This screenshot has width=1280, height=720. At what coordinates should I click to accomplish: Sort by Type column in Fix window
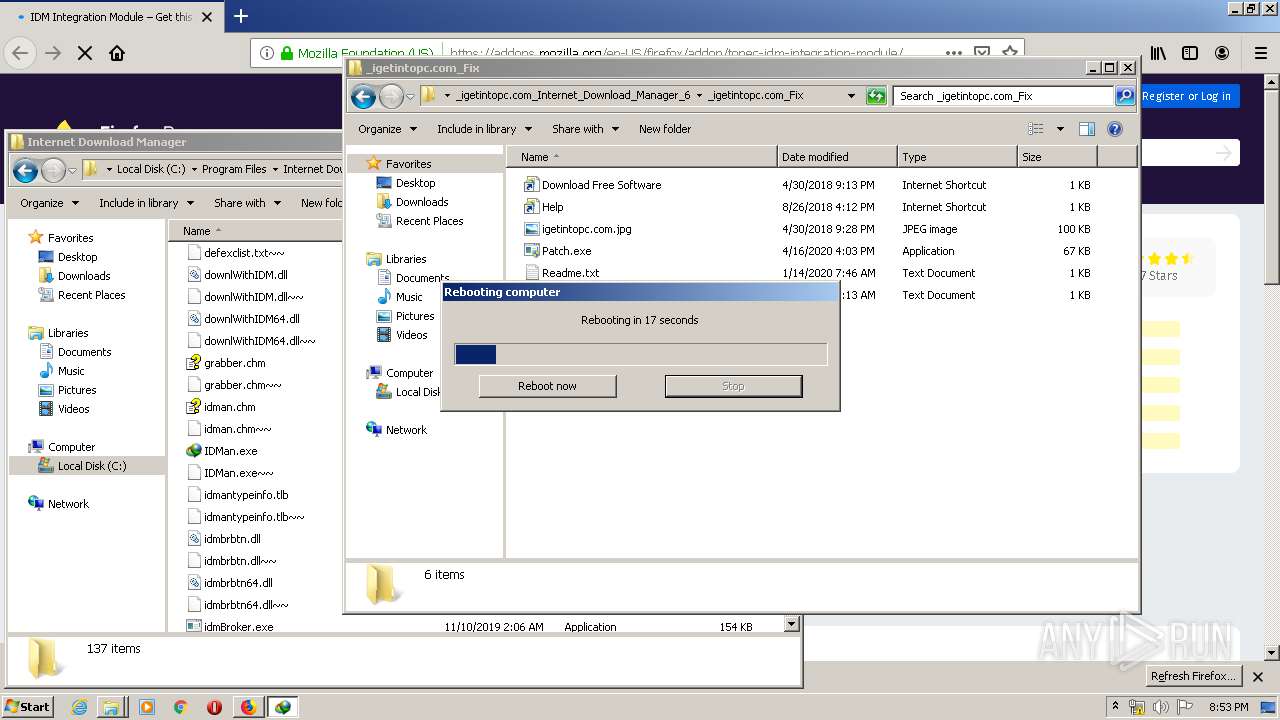click(x=956, y=157)
